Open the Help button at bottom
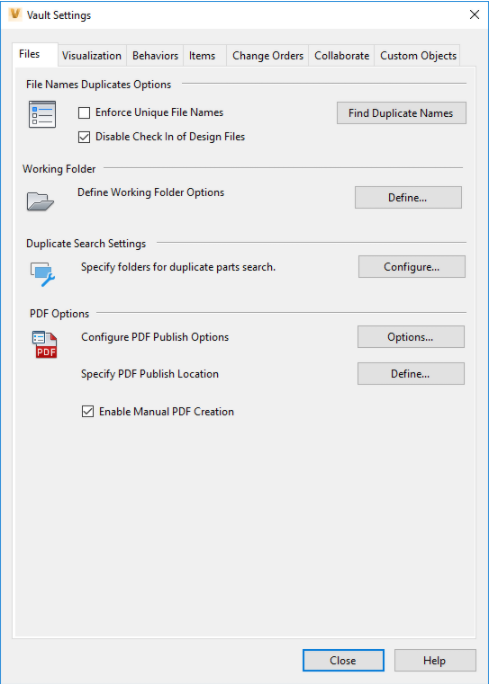 [x=435, y=660]
